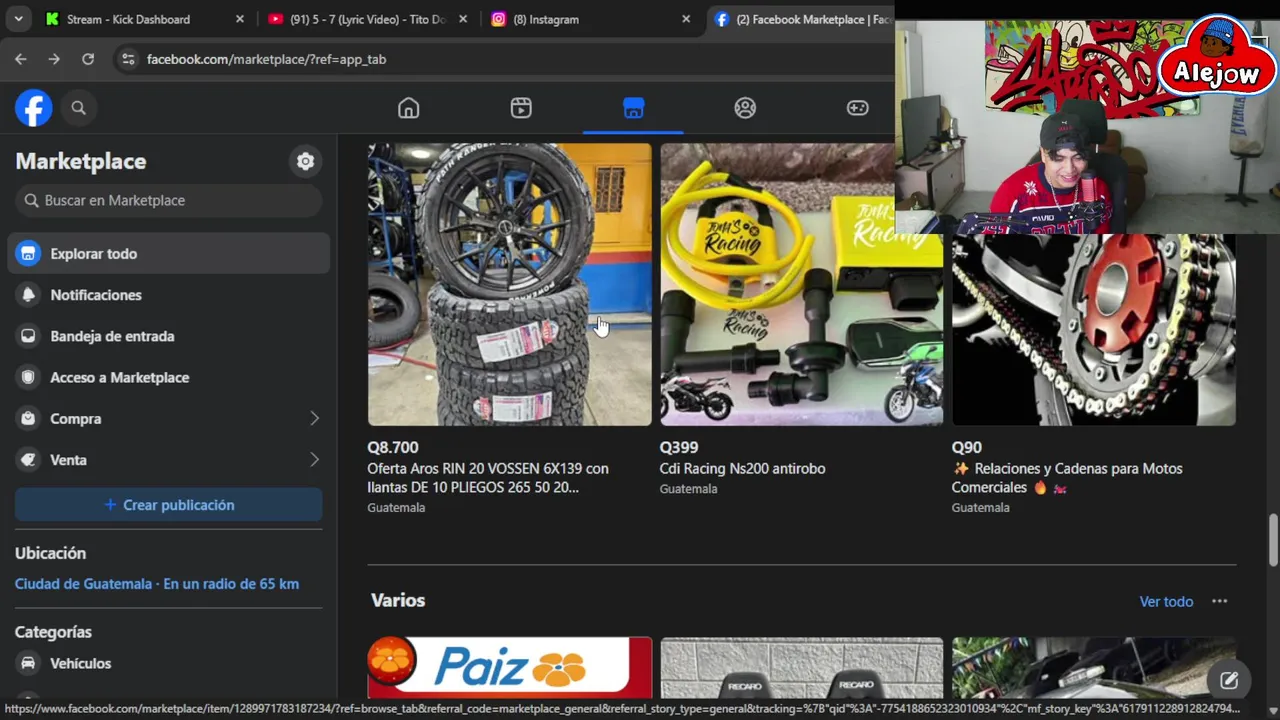Click the Notificaciones bell icon
The width and height of the screenshot is (1280, 720).
click(x=28, y=295)
